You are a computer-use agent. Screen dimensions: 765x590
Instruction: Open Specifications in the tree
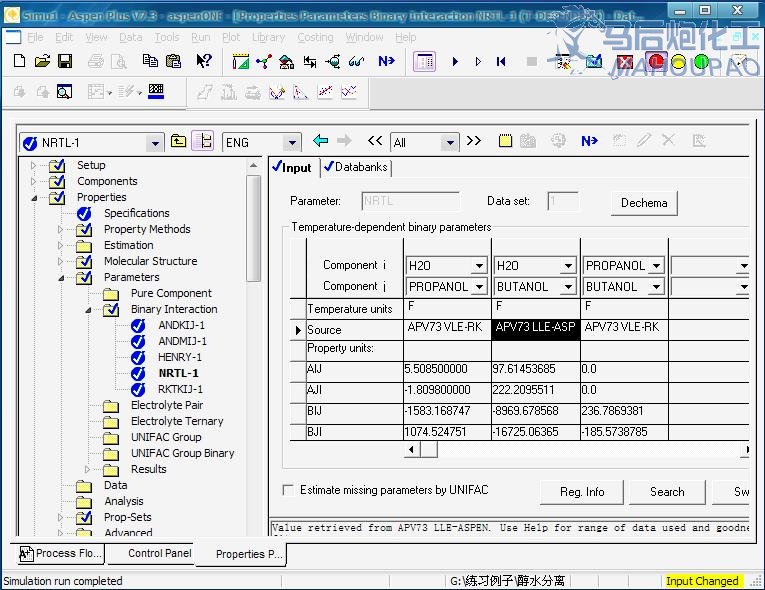point(137,213)
